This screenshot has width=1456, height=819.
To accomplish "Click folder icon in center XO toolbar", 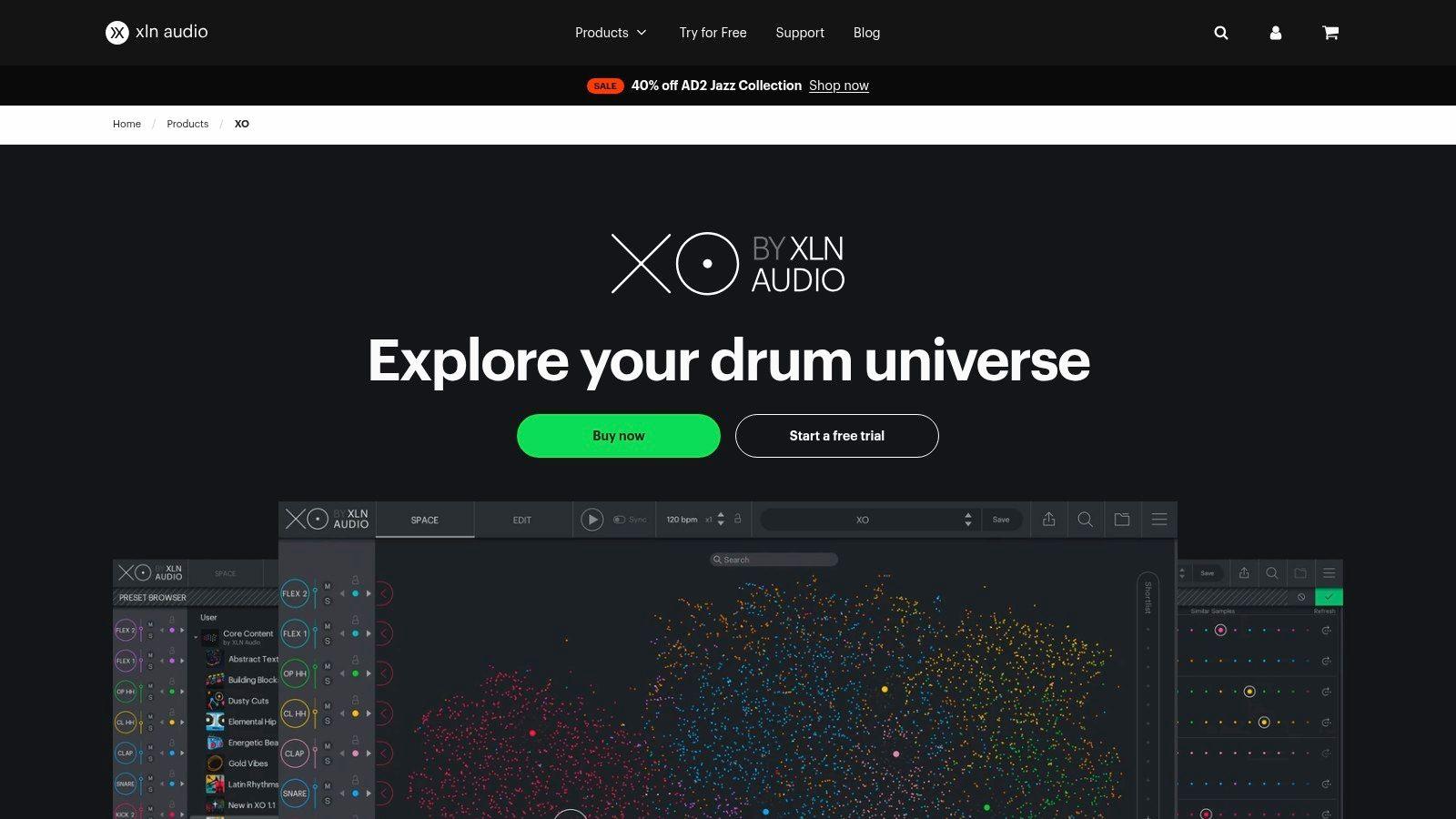I will click(1122, 519).
